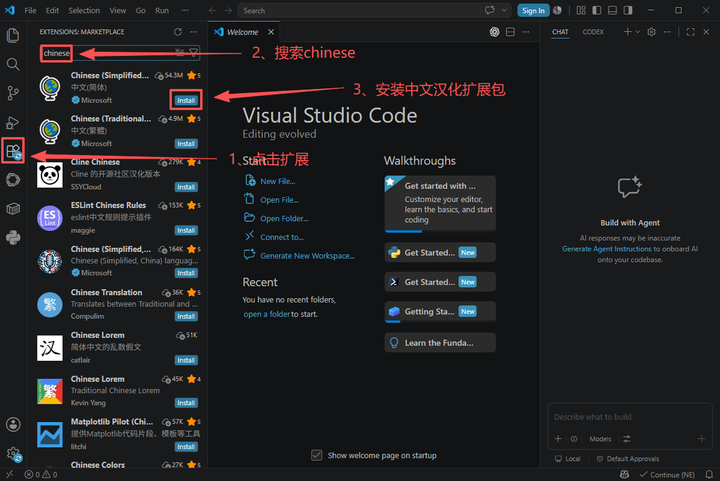Open the Python activity bar icon
This screenshot has width=720, height=481.
tap(13, 237)
